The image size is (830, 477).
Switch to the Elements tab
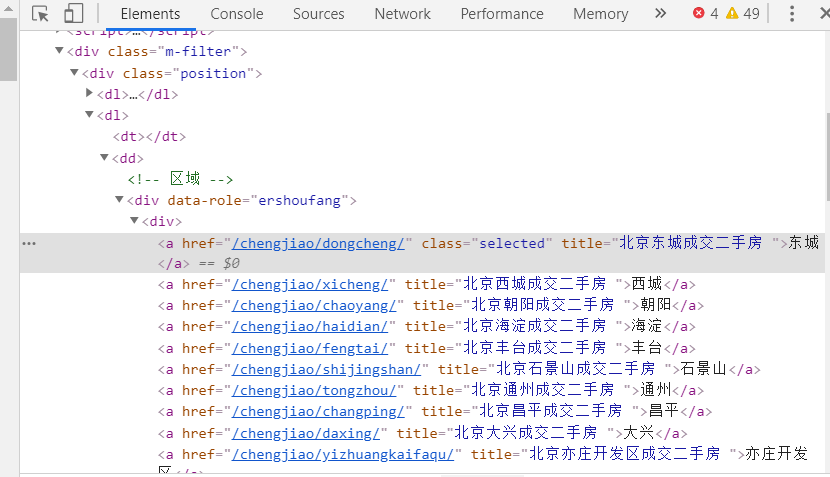point(150,14)
